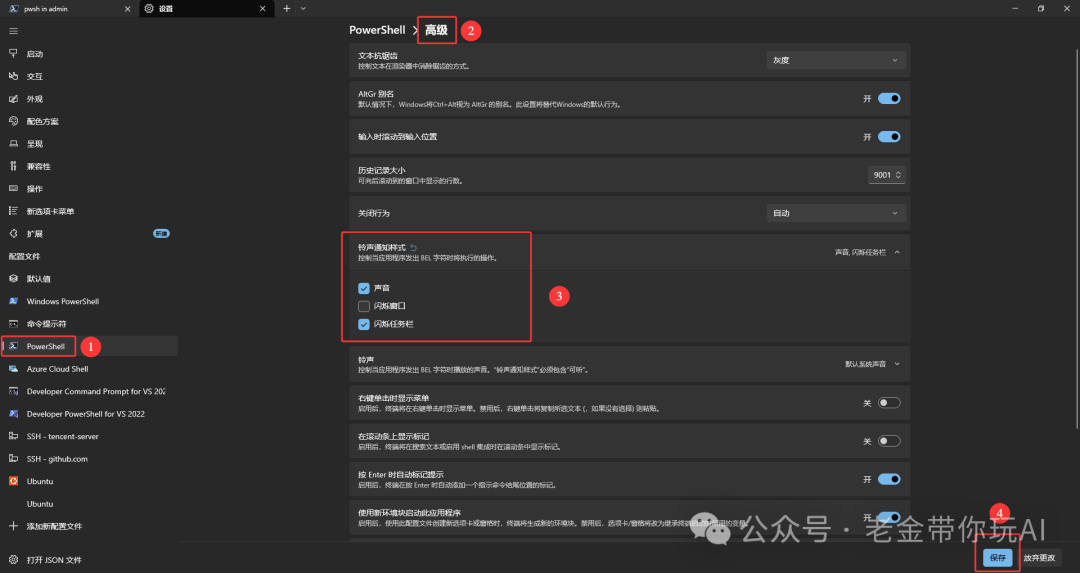Select the 设置 settings tab
The height and width of the screenshot is (573, 1080).
(x=207, y=8)
